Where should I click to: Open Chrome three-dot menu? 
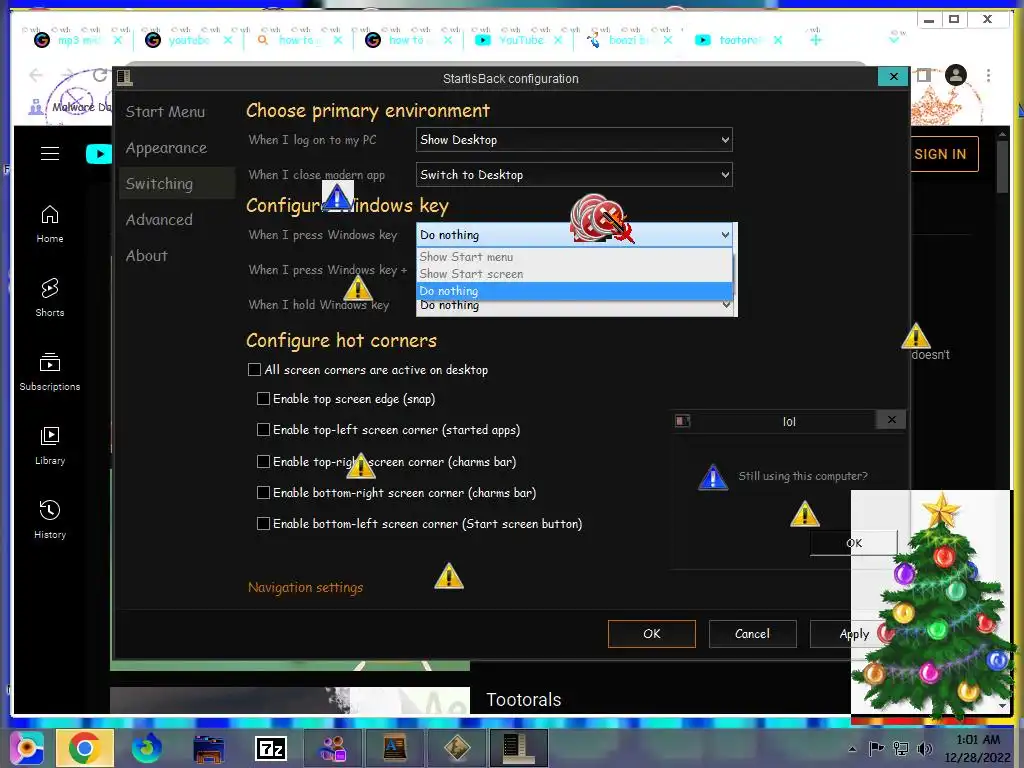988,75
